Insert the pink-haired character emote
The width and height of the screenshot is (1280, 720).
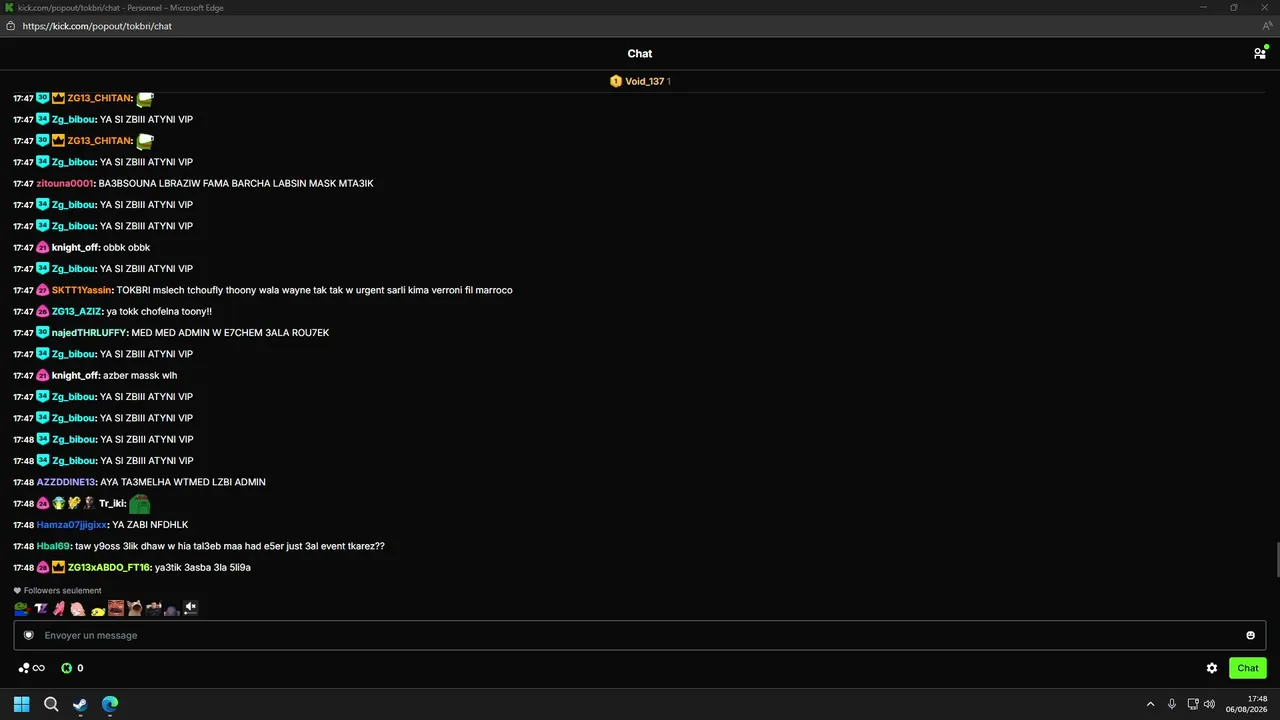click(78, 608)
